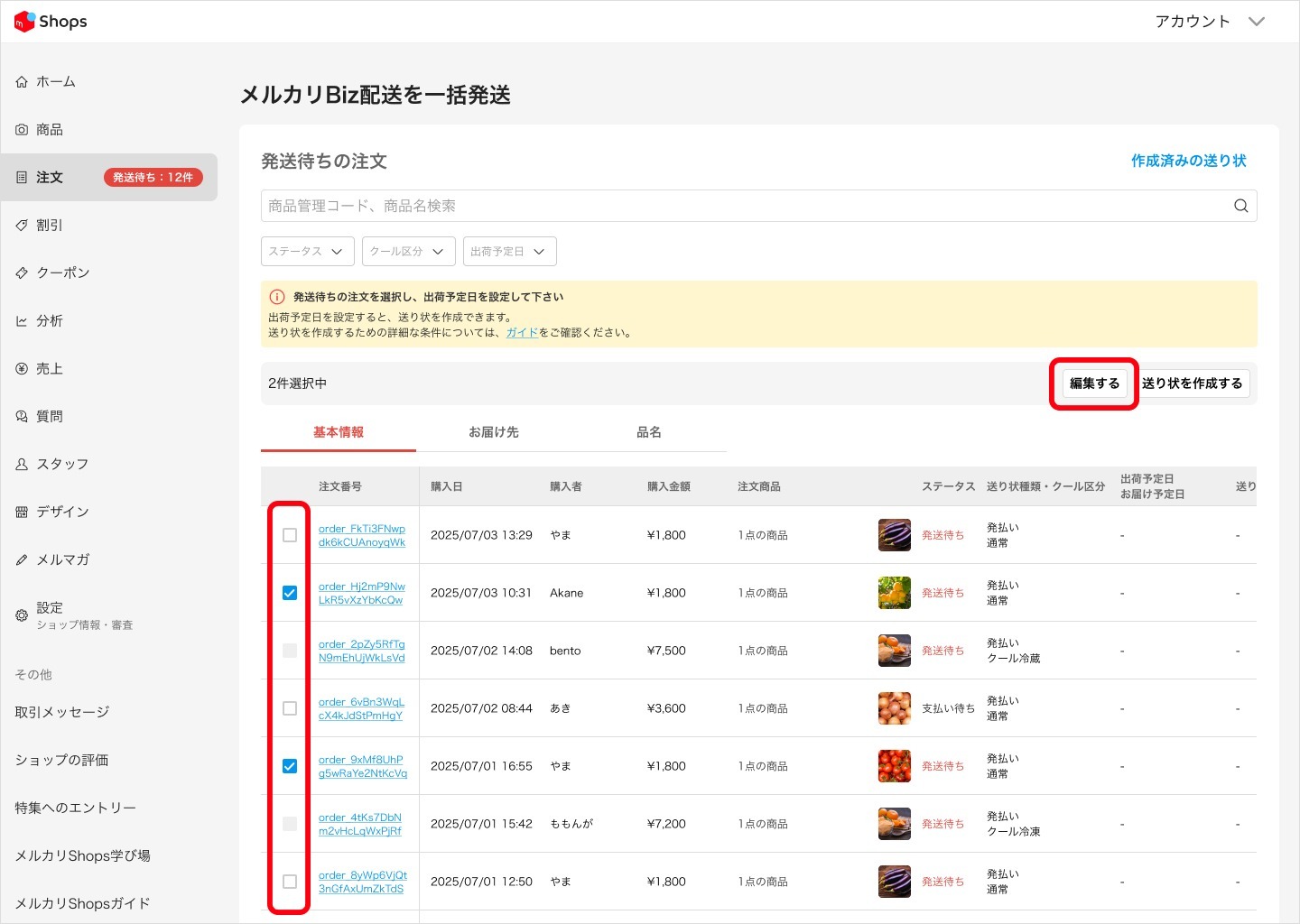Focus the 商品管理コード、商品名検索 search field
Image resolution: width=1300 pixels, height=924 pixels.
[759, 206]
